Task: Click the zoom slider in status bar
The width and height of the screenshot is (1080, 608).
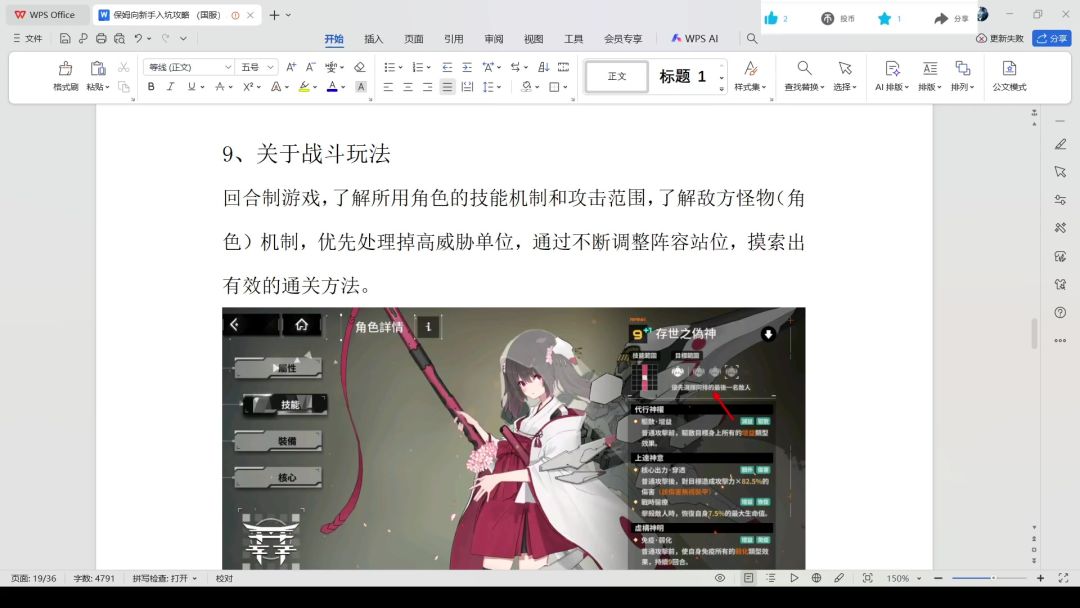Action: tap(988, 578)
